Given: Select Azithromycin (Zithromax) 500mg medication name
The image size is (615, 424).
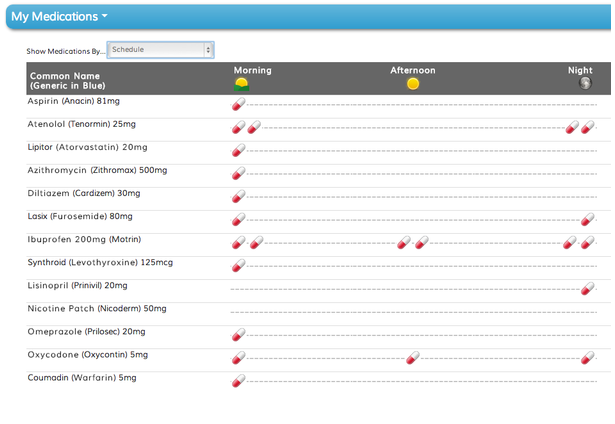Looking at the screenshot, I should (x=97, y=171).
